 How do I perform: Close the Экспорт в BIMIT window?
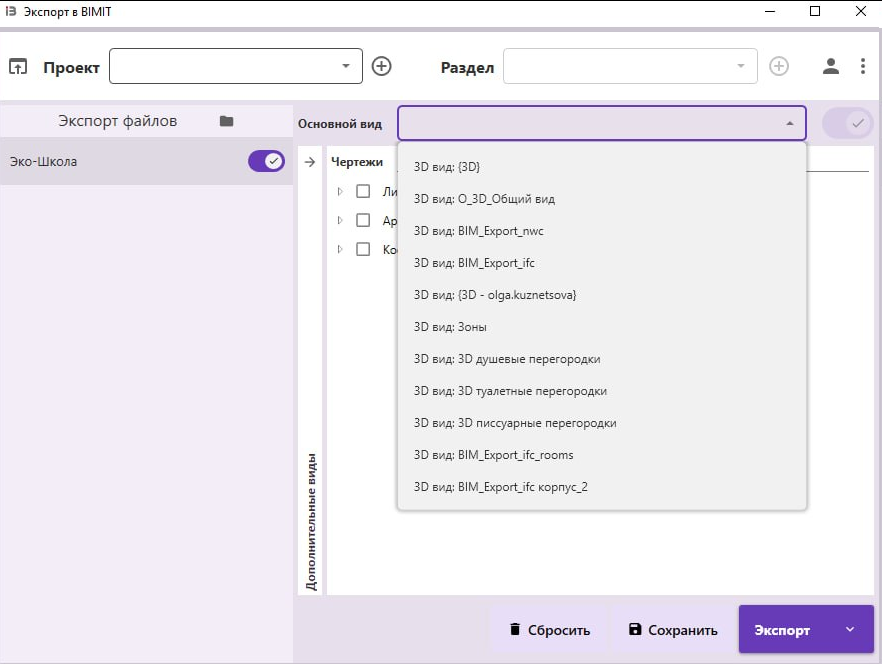(x=861, y=11)
